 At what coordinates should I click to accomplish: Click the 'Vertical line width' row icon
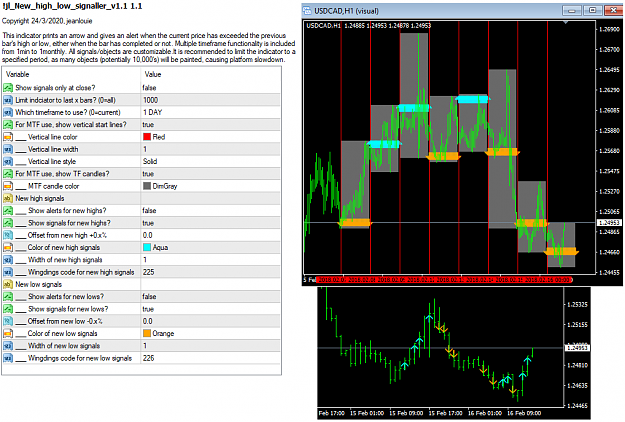(x=8, y=149)
